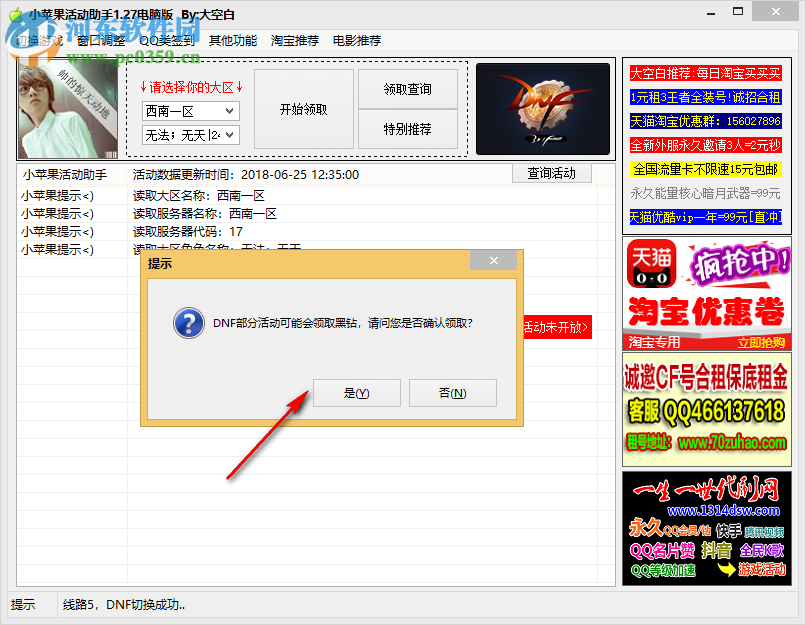Open the 永久能量核心暗月武器 link
Screen dimensions: 806x625
pos(706,193)
